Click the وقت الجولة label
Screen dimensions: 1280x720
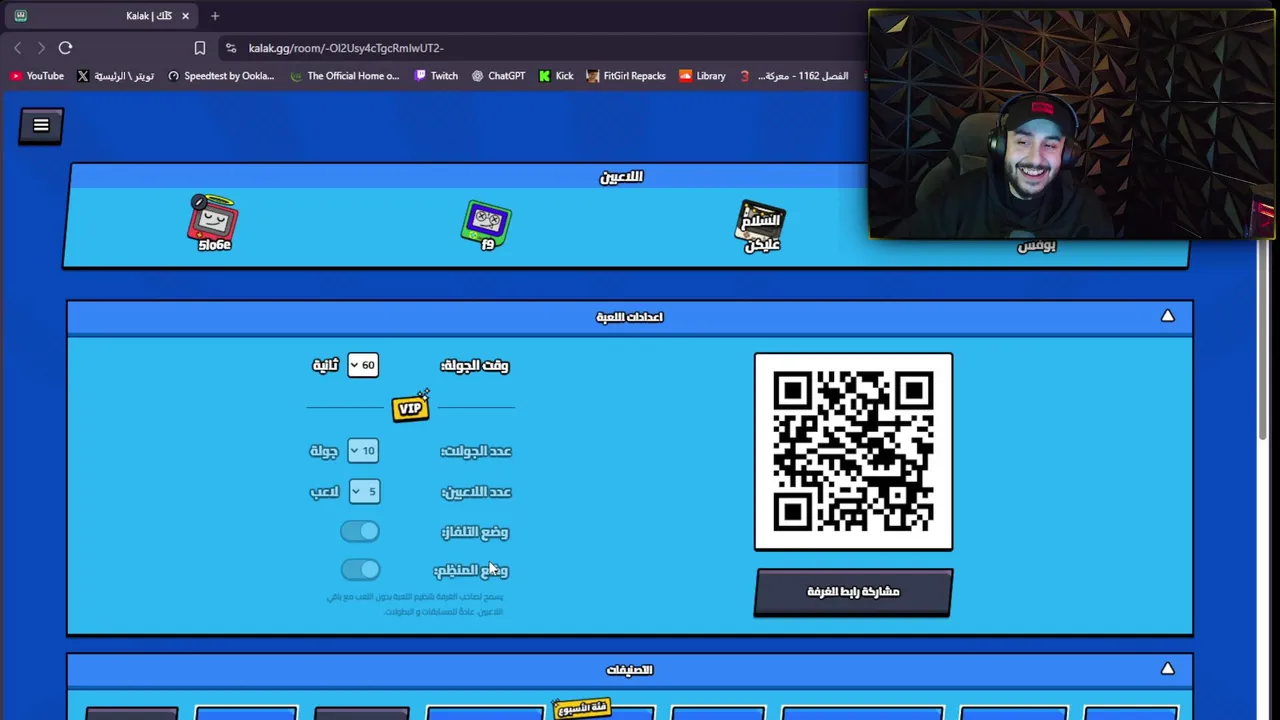click(475, 366)
